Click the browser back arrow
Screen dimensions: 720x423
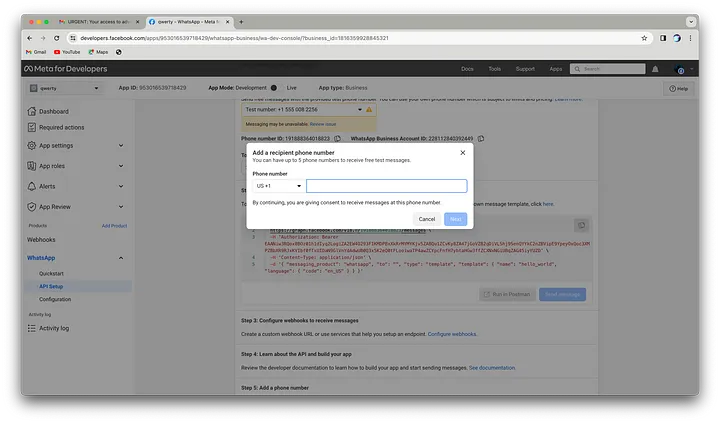[30, 38]
